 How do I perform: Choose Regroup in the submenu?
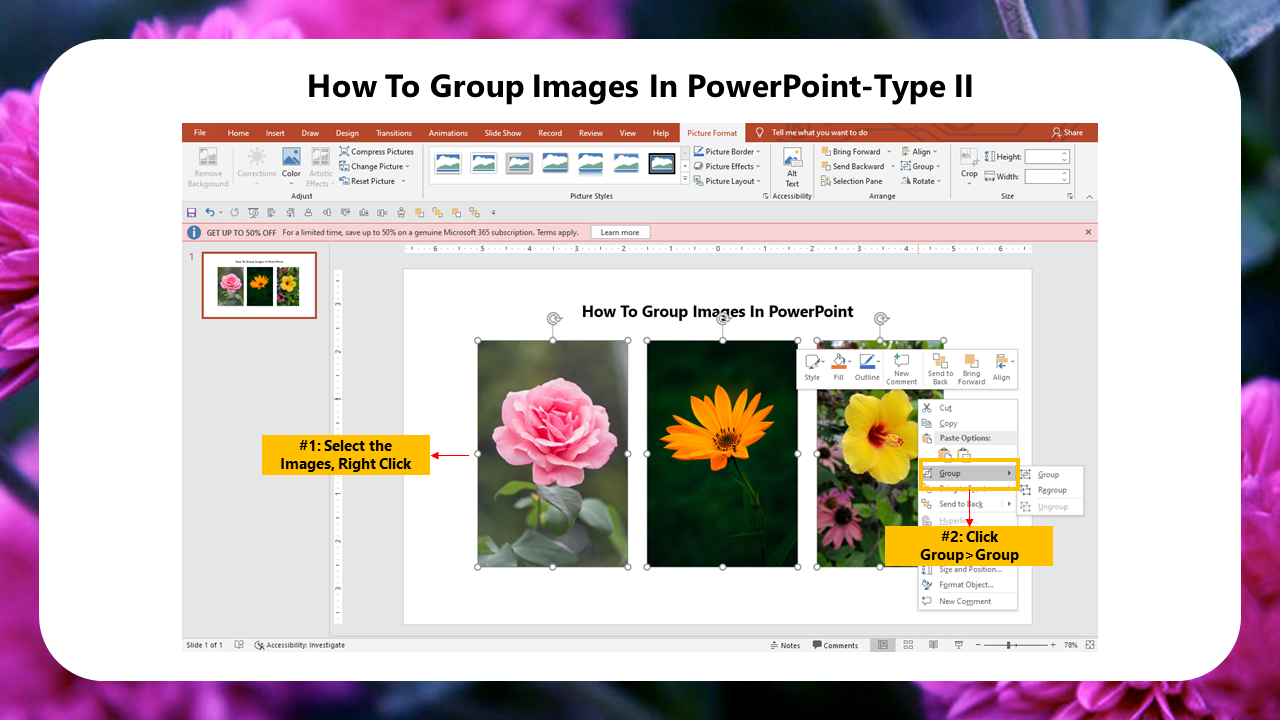pyautogui.click(x=1052, y=490)
